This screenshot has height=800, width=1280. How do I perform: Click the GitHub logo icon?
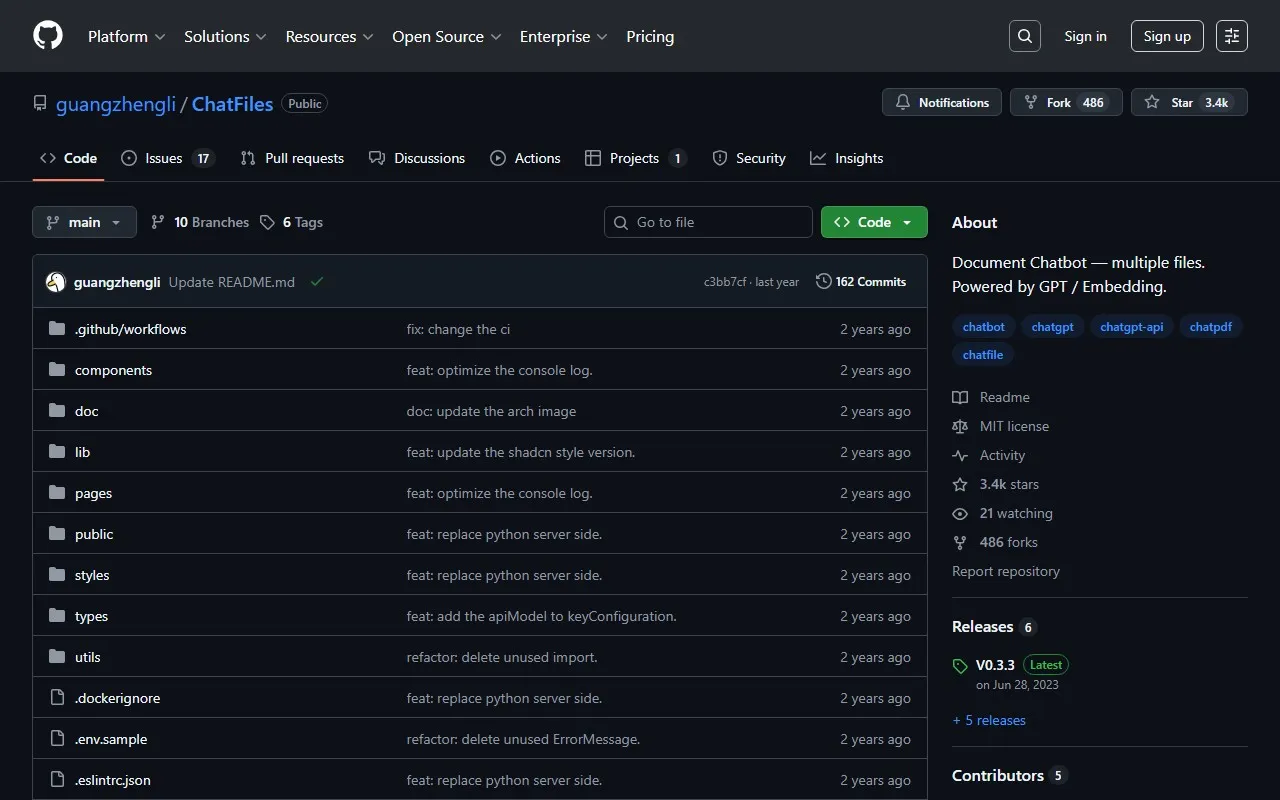pyautogui.click(x=48, y=36)
